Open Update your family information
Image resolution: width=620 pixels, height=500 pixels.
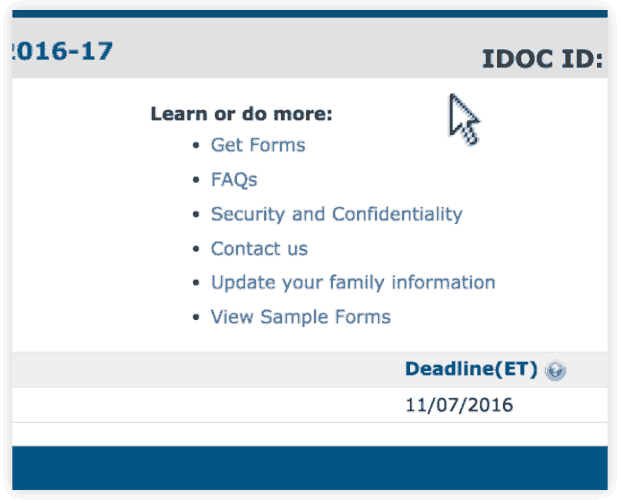tap(353, 283)
